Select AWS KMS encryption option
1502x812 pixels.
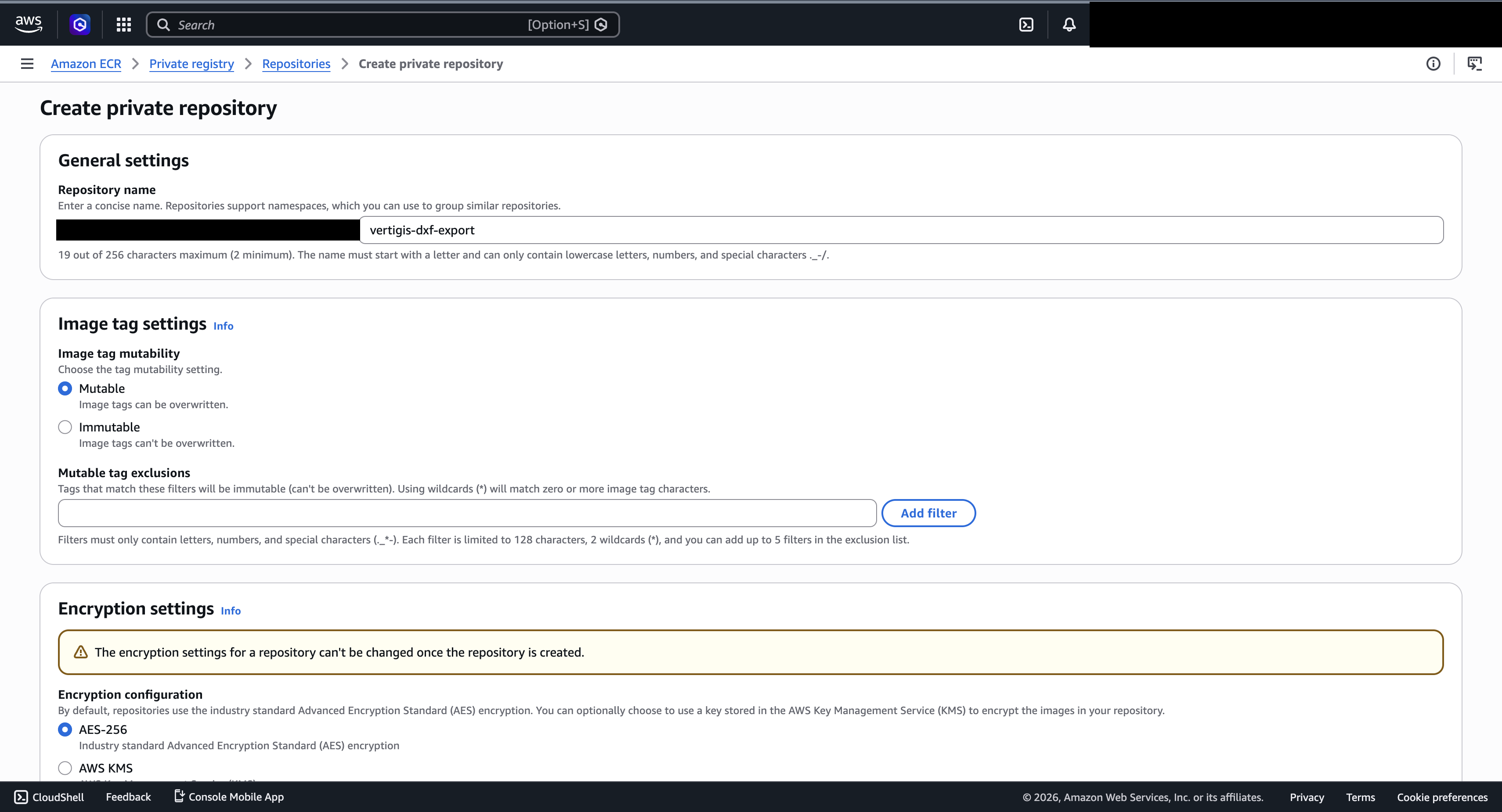tap(65, 768)
